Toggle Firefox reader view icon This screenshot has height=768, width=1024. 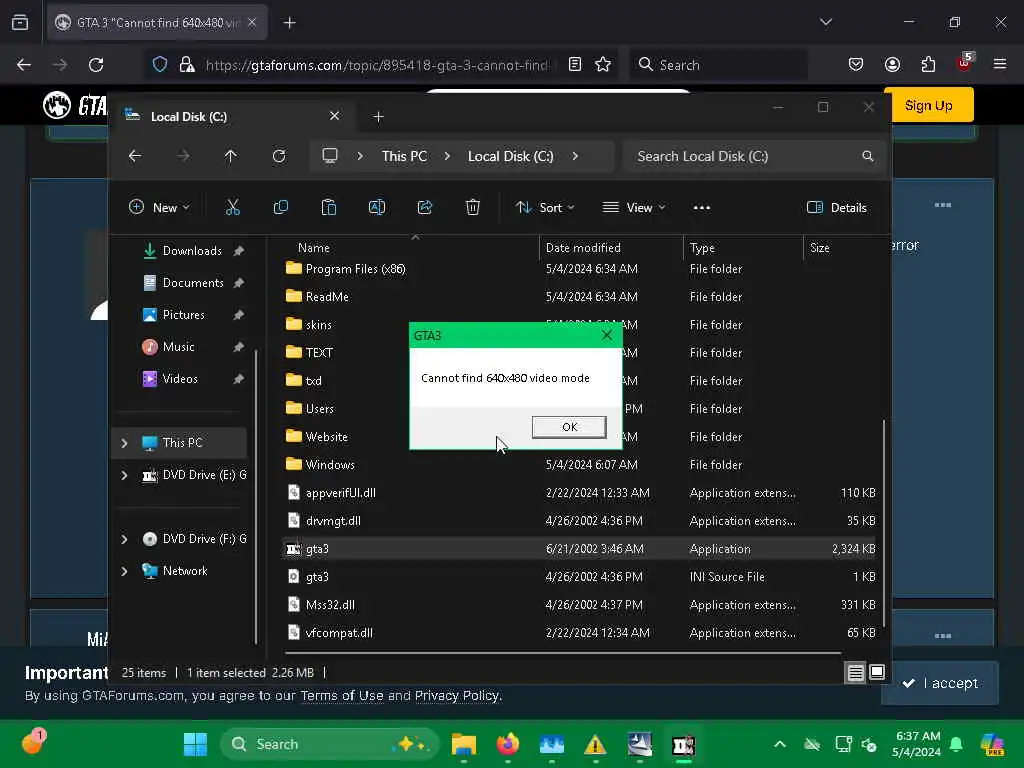click(x=575, y=65)
